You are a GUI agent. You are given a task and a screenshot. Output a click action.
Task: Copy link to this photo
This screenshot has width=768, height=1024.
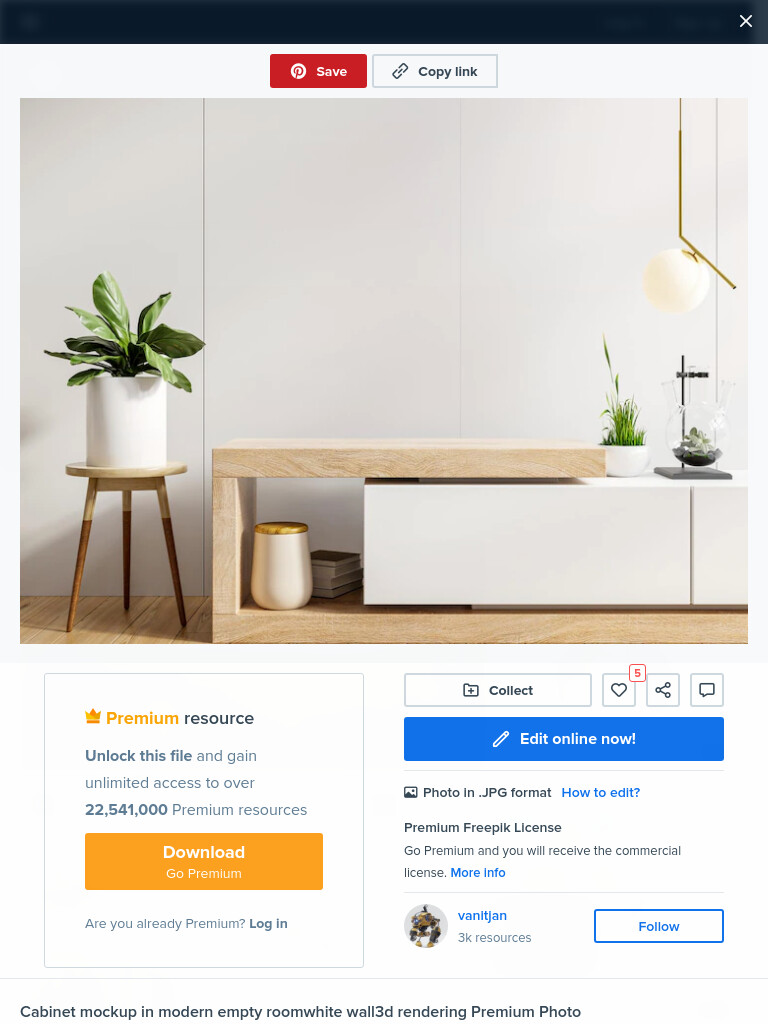pyautogui.click(x=435, y=71)
